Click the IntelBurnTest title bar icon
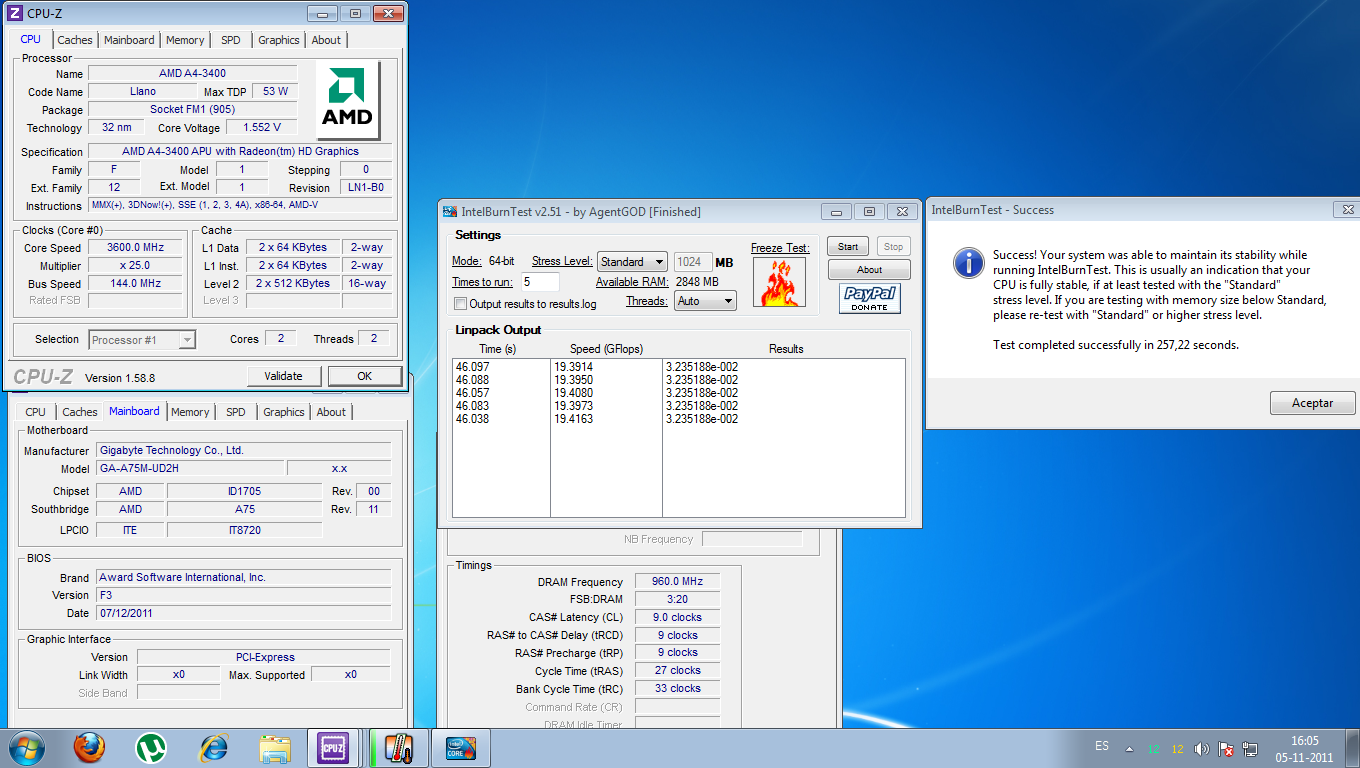The width and height of the screenshot is (1360, 768). click(x=450, y=211)
